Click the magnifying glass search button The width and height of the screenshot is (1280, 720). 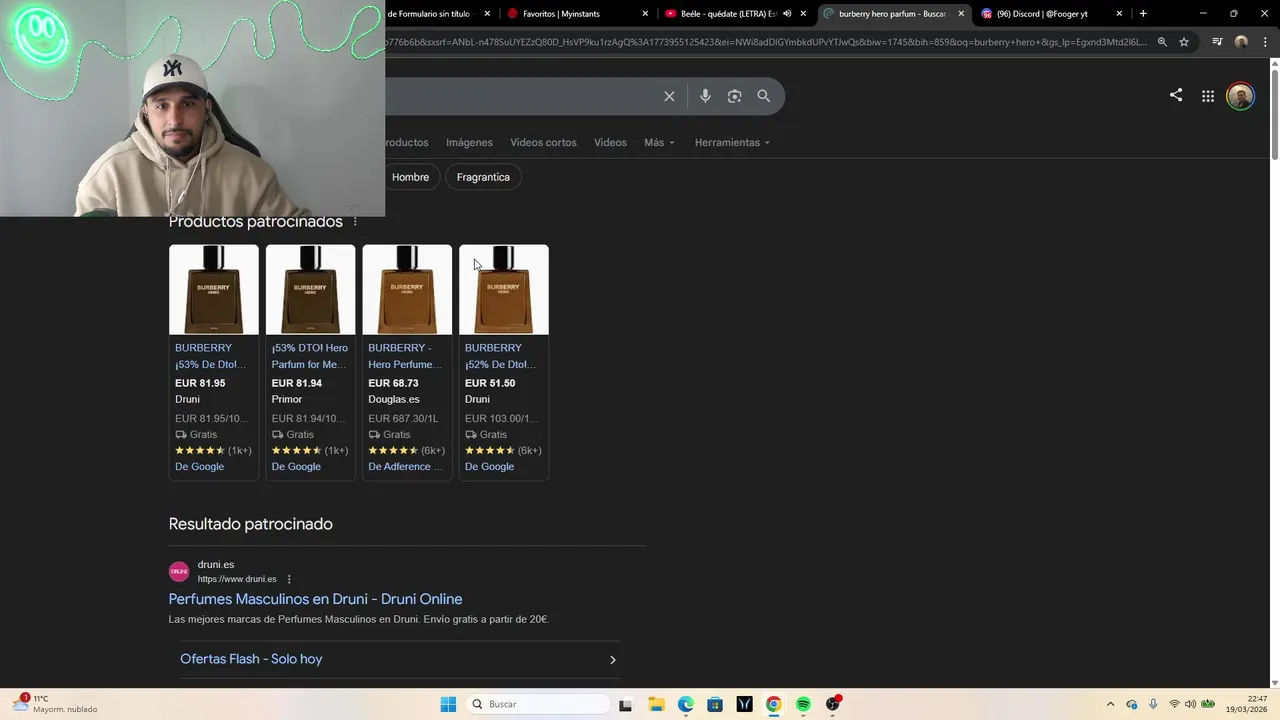click(x=764, y=96)
